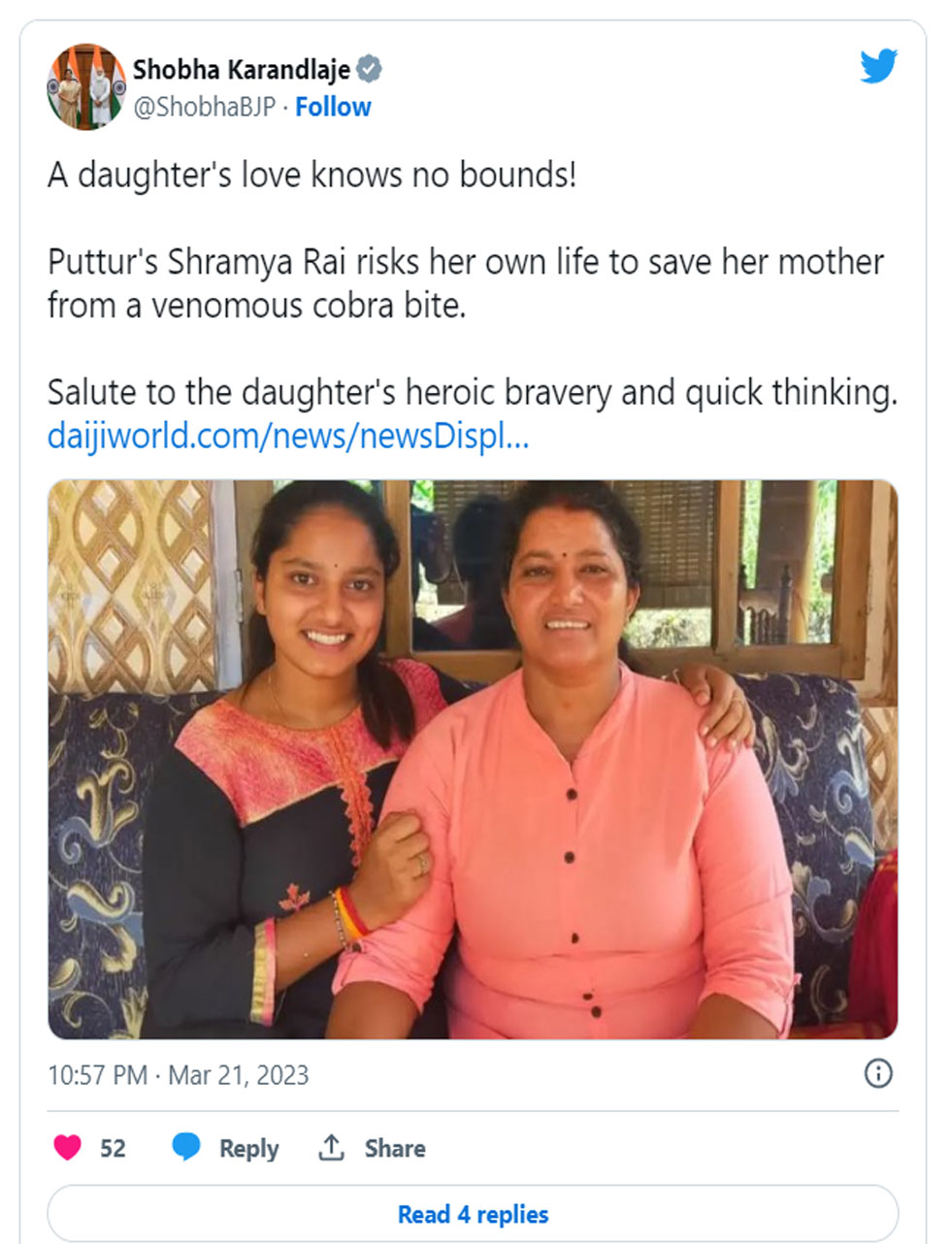Open the Twitter info circle icon

pyautogui.click(x=878, y=1073)
